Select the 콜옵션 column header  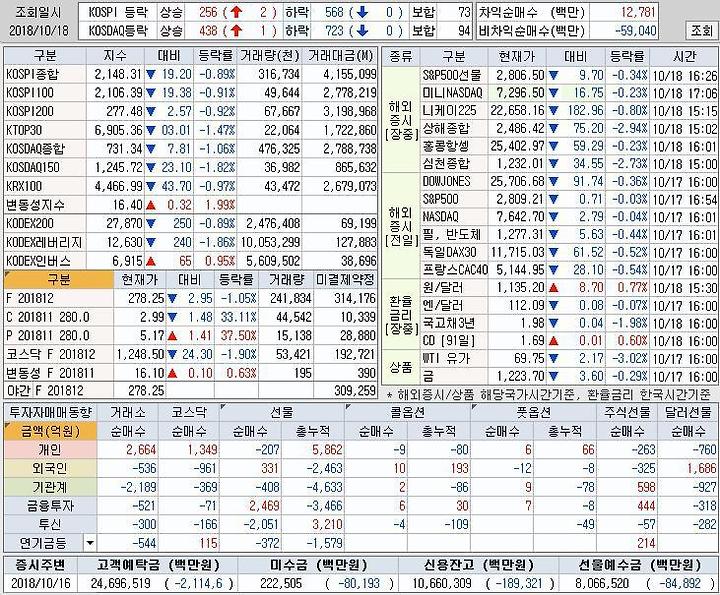407,412
